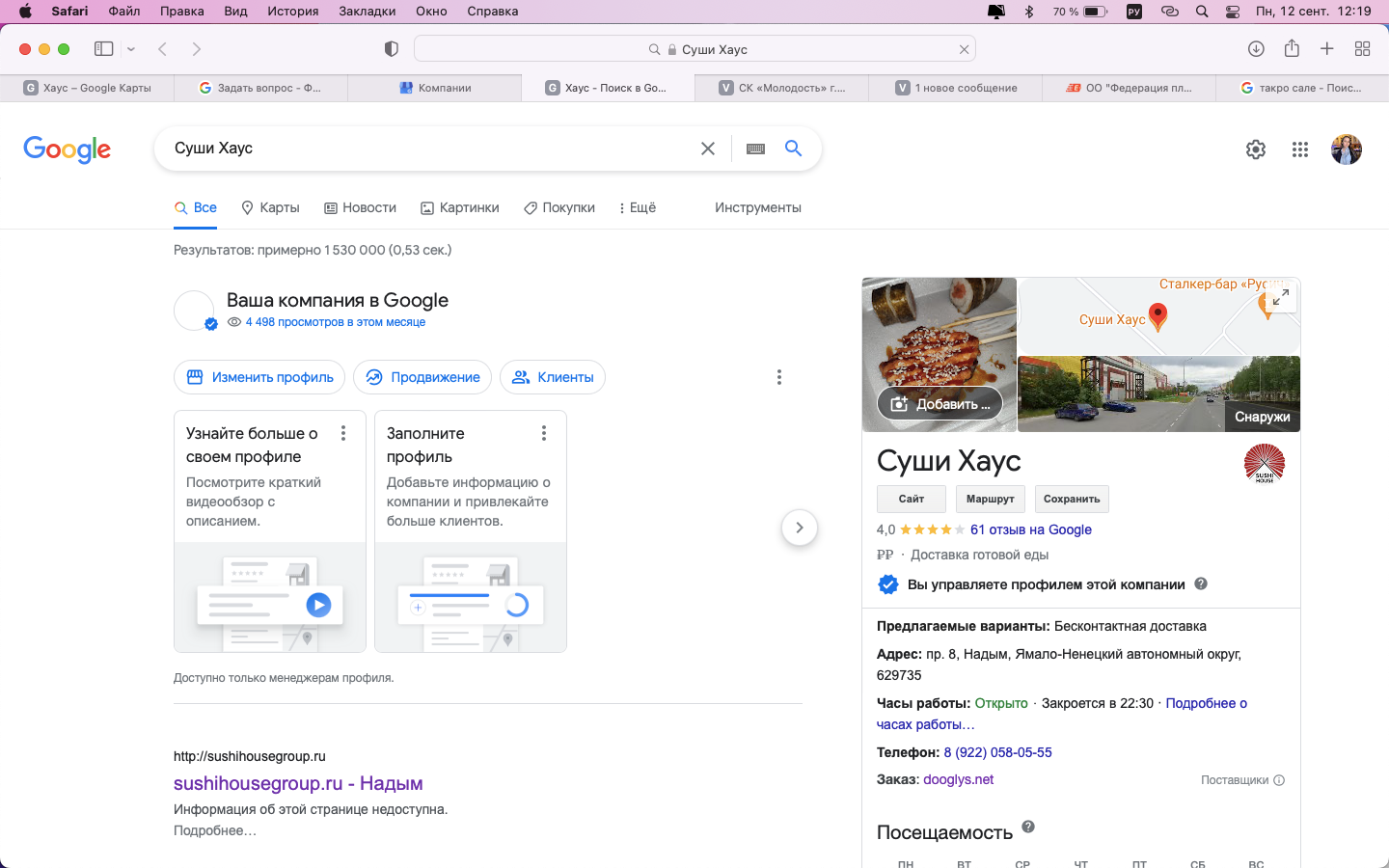Open the Заполните профиль card image

(x=471, y=597)
